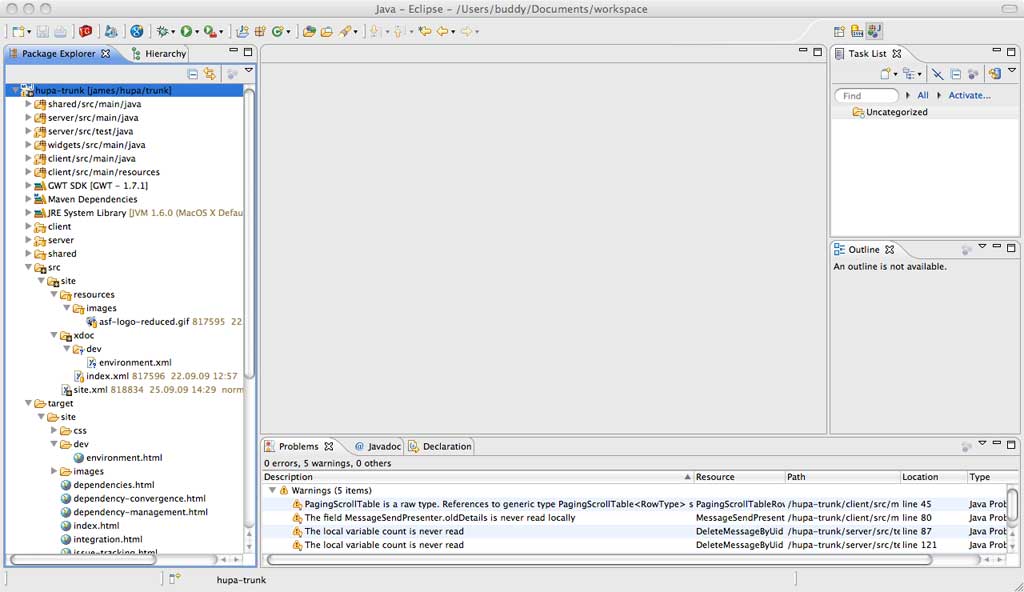Click the Save icon in toolbar

click(42, 31)
